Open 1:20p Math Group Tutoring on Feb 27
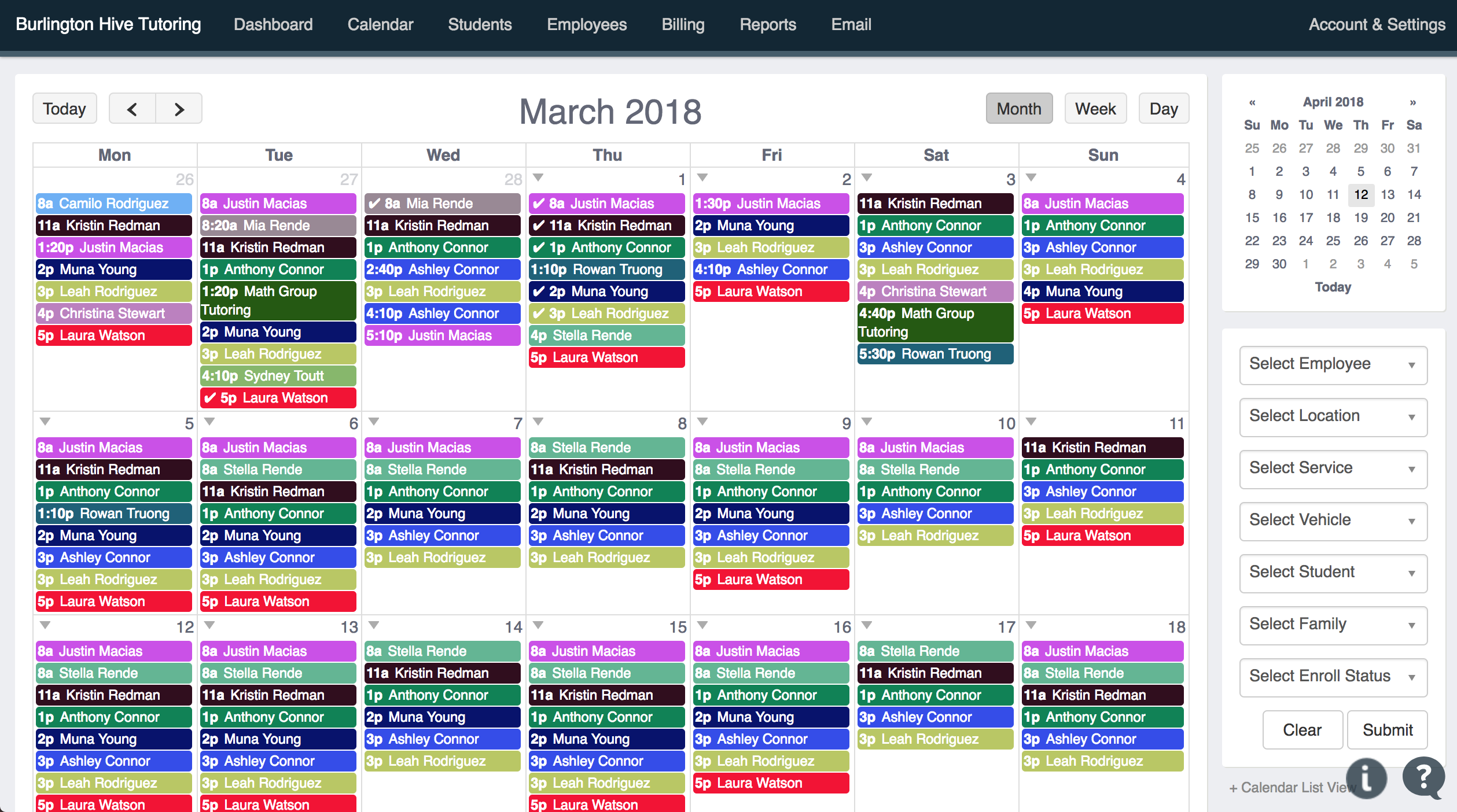The width and height of the screenshot is (1457, 812). [x=278, y=301]
